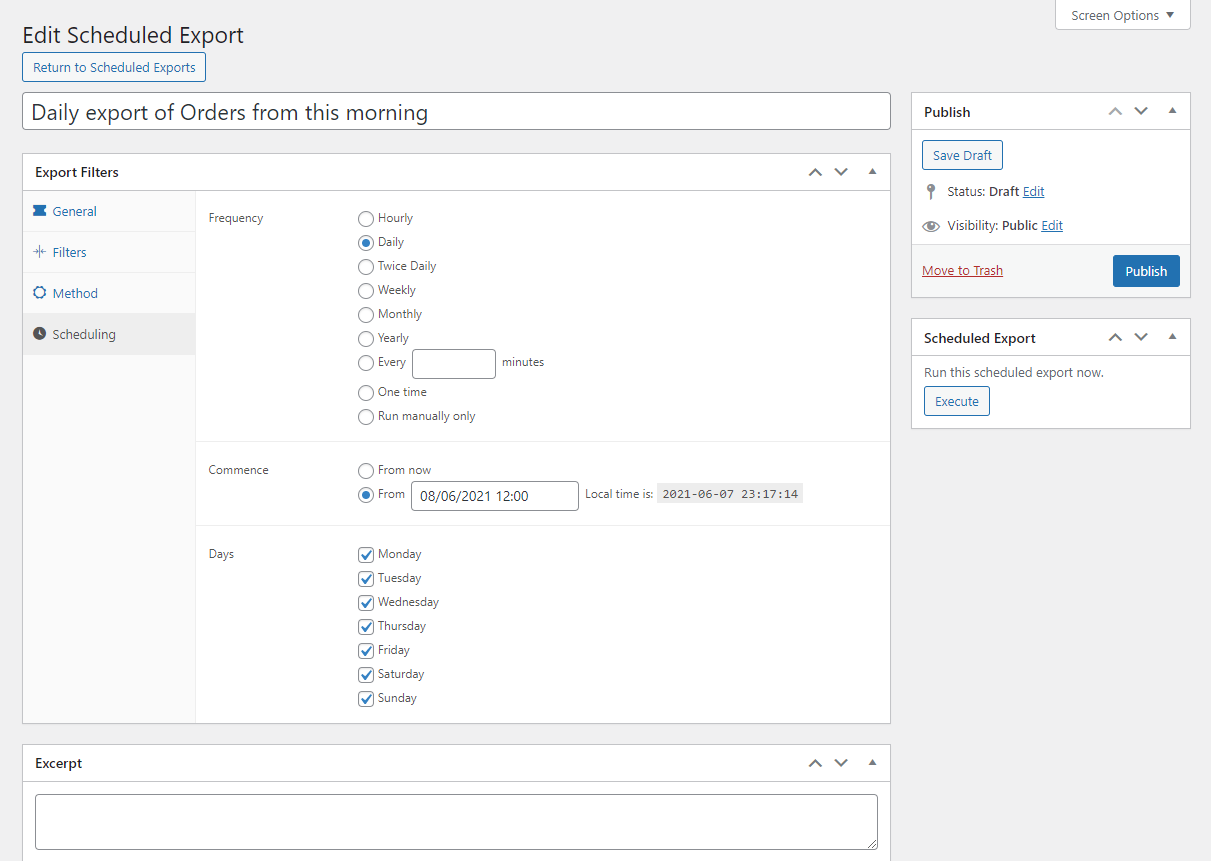Click the Edit Scheduled Export heading
This screenshot has width=1211, height=861.
[133, 35]
